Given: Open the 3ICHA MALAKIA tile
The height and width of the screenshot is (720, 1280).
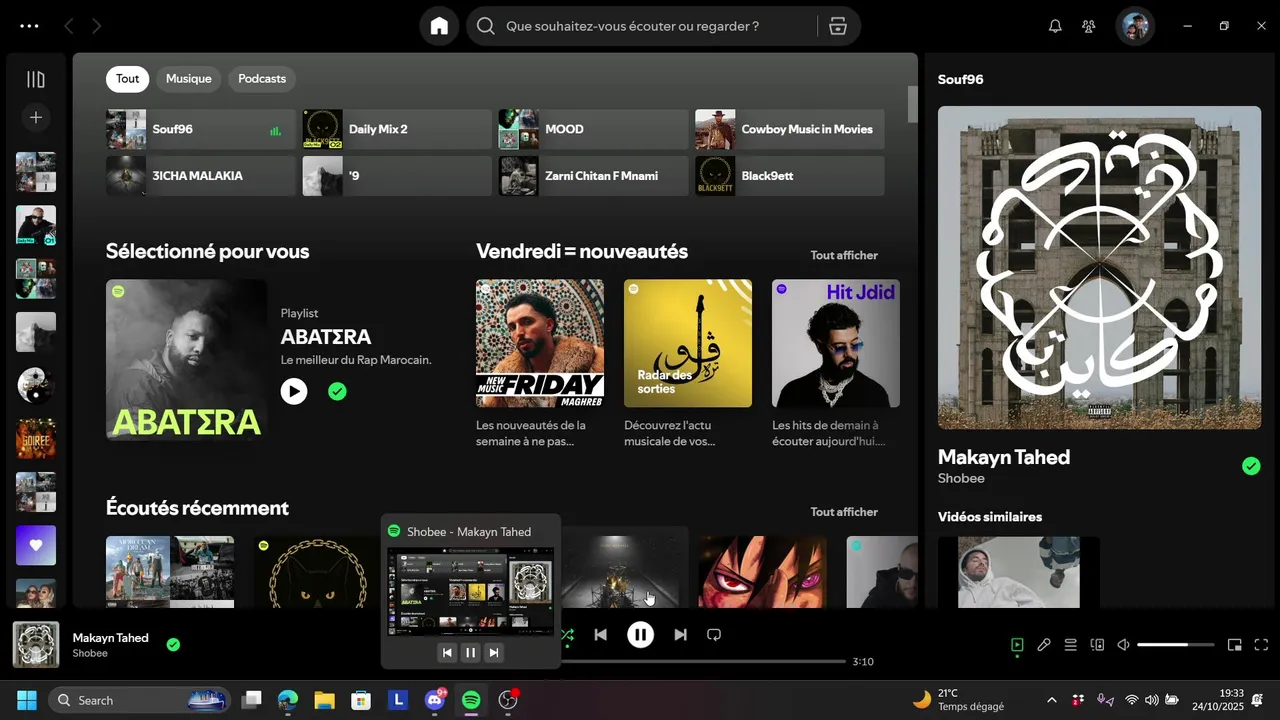Looking at the screenshot, I should point(200,176).
